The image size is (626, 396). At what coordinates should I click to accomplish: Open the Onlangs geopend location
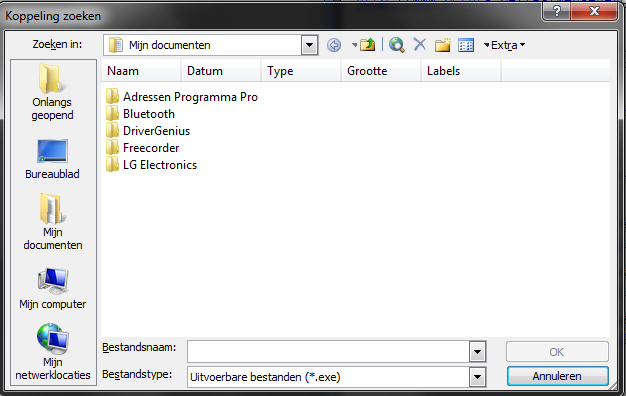tap(52, 92)
